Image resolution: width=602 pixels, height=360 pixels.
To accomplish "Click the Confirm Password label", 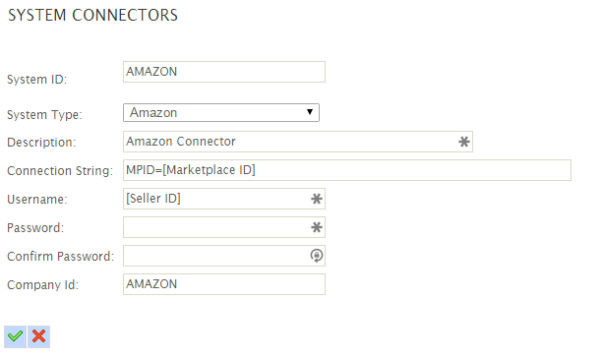I will (x=61, y=256).
